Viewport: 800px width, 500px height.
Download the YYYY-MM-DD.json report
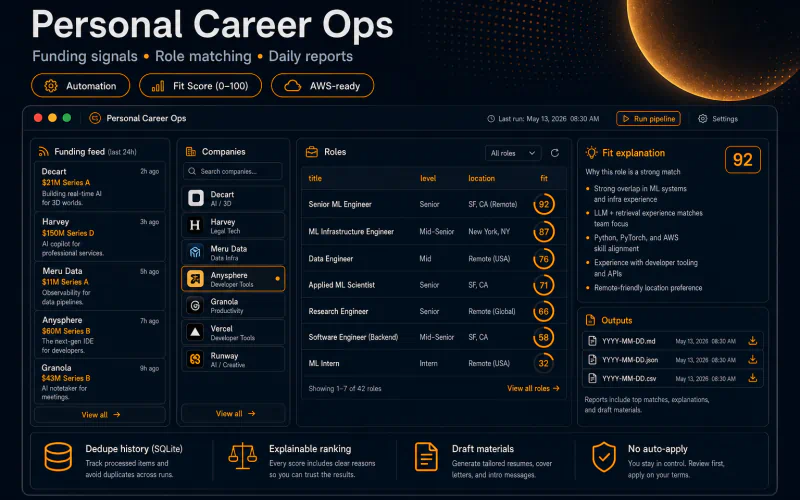(x=753, y=359)
